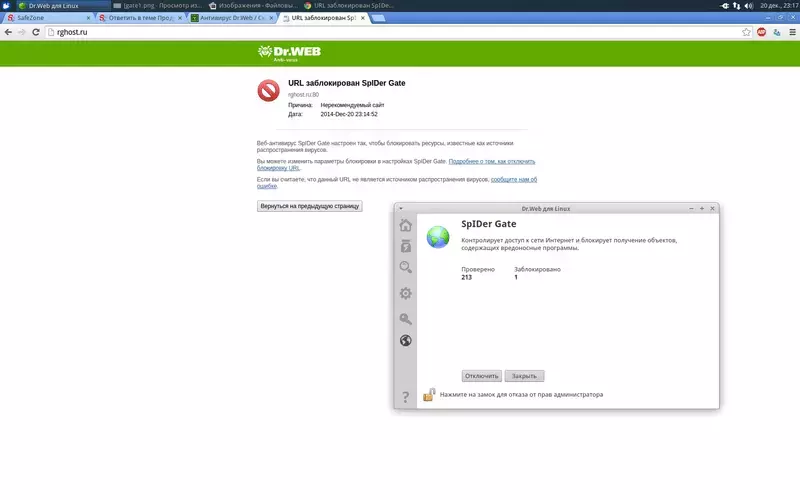The height and width of the screenshot is (500, 800).
Task: Click the address bar showing rghost.ru
Action: tap(393, 32)
